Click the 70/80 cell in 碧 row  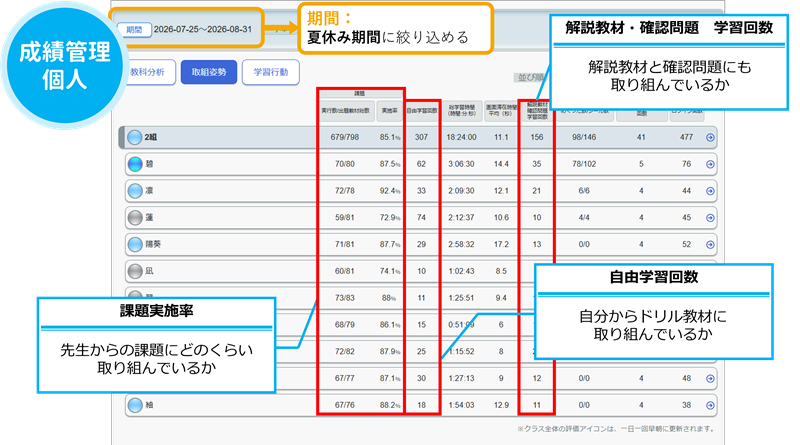(345, 164)
